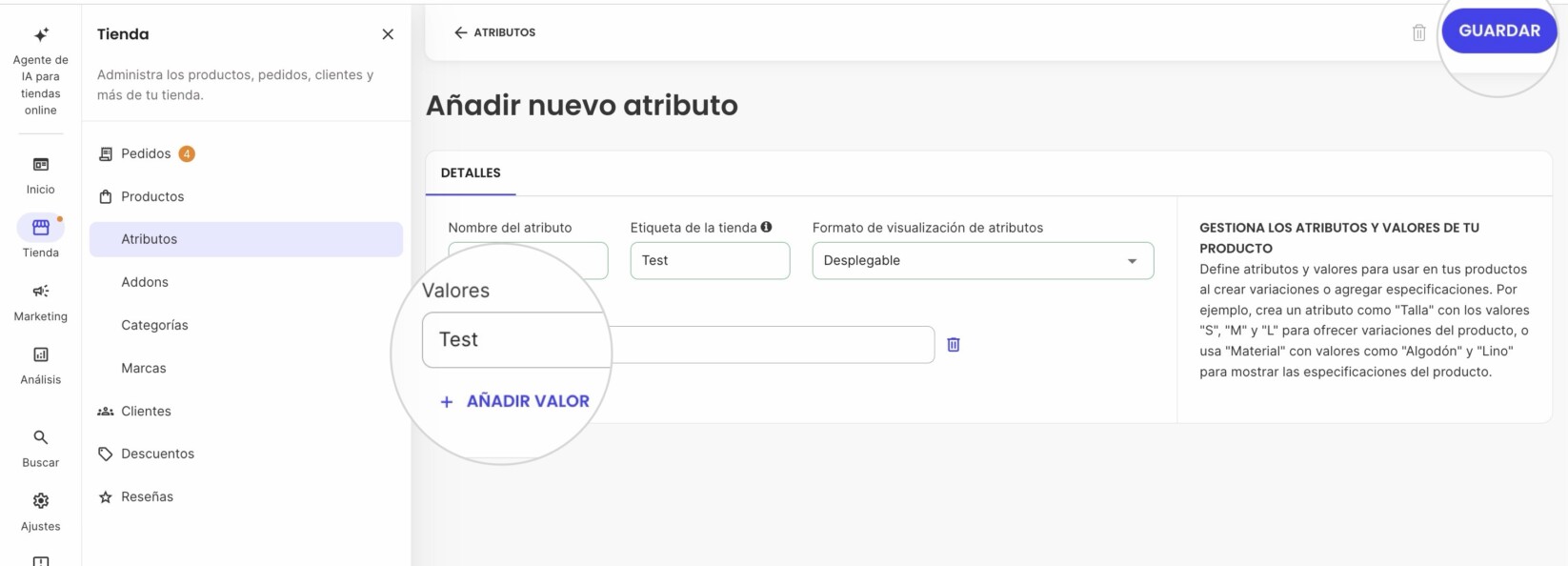Select Atributos submenu item
Image resolution: width=1568 pixels, height=566 pixels.
[x=246, y=239]
